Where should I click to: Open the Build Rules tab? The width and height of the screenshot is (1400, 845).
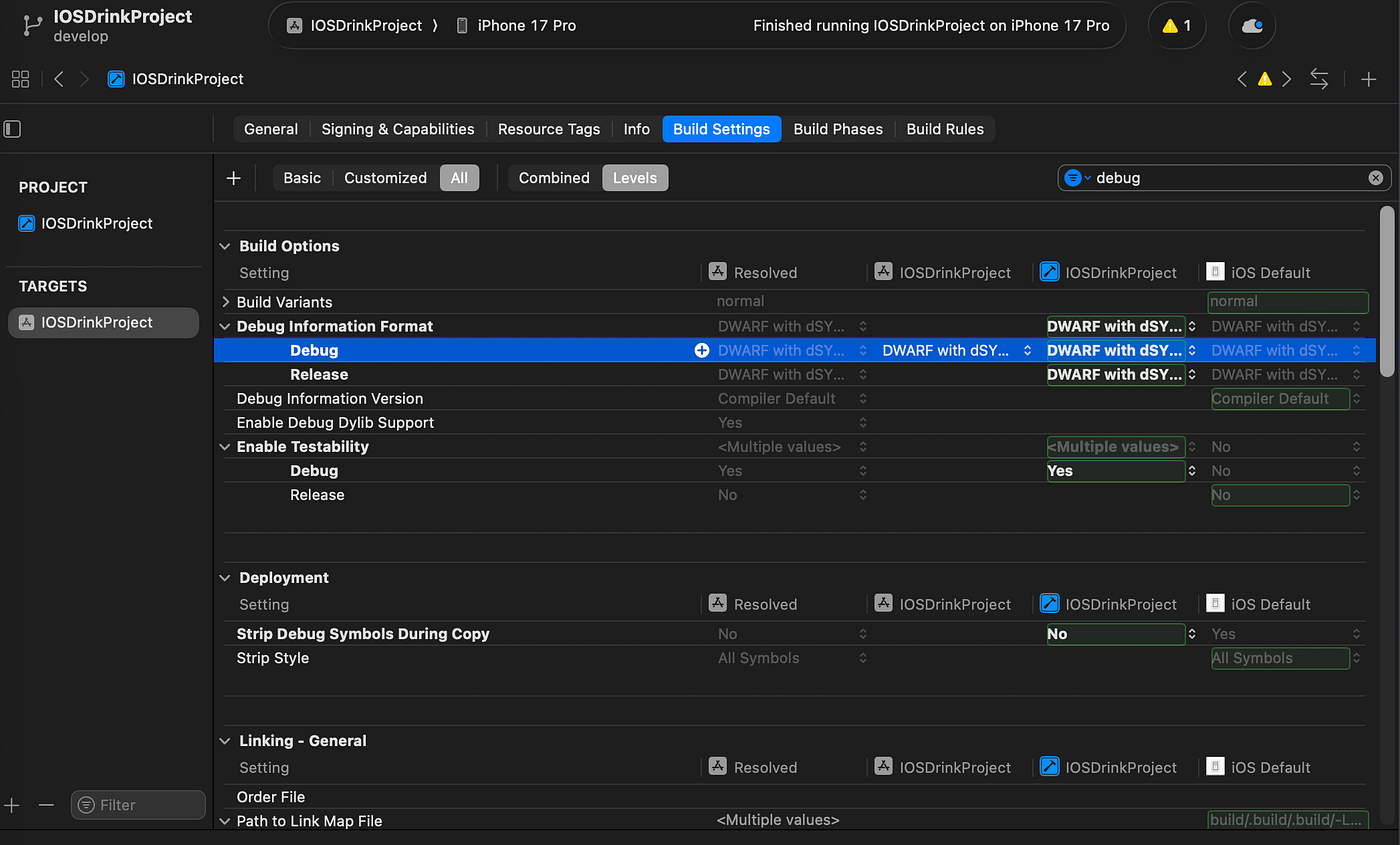pos(945,129)
